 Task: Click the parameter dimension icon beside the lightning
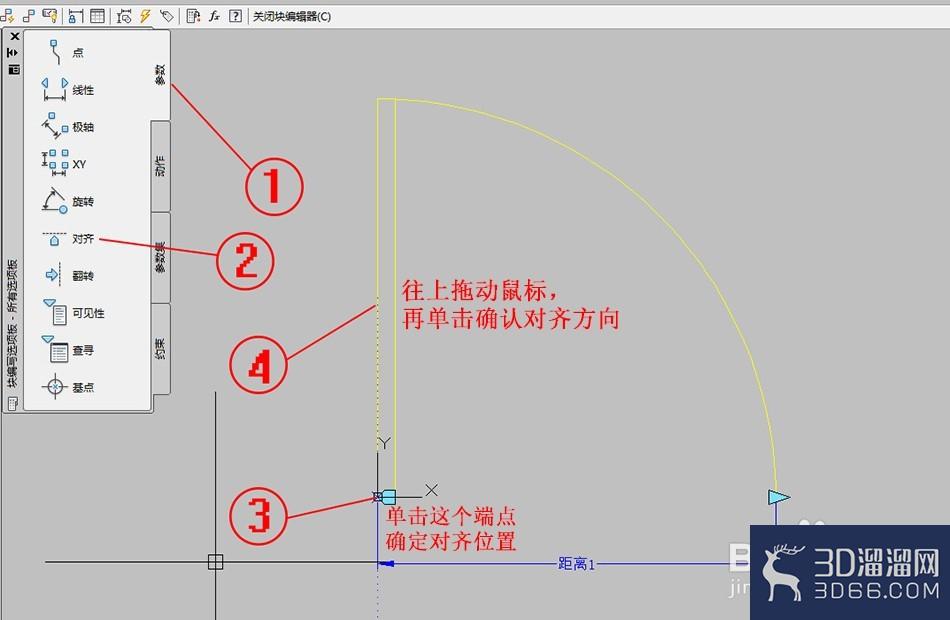[124, 16]
